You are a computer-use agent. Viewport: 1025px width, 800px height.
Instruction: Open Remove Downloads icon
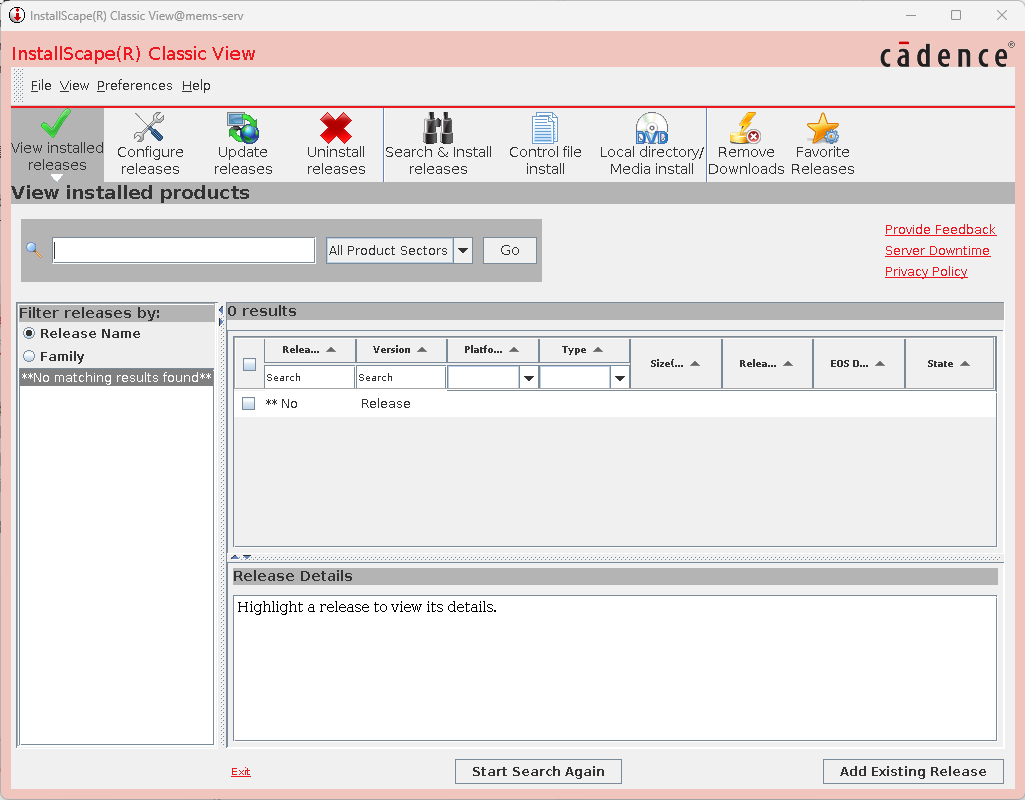pyautogui.click(x=745, y=127)
